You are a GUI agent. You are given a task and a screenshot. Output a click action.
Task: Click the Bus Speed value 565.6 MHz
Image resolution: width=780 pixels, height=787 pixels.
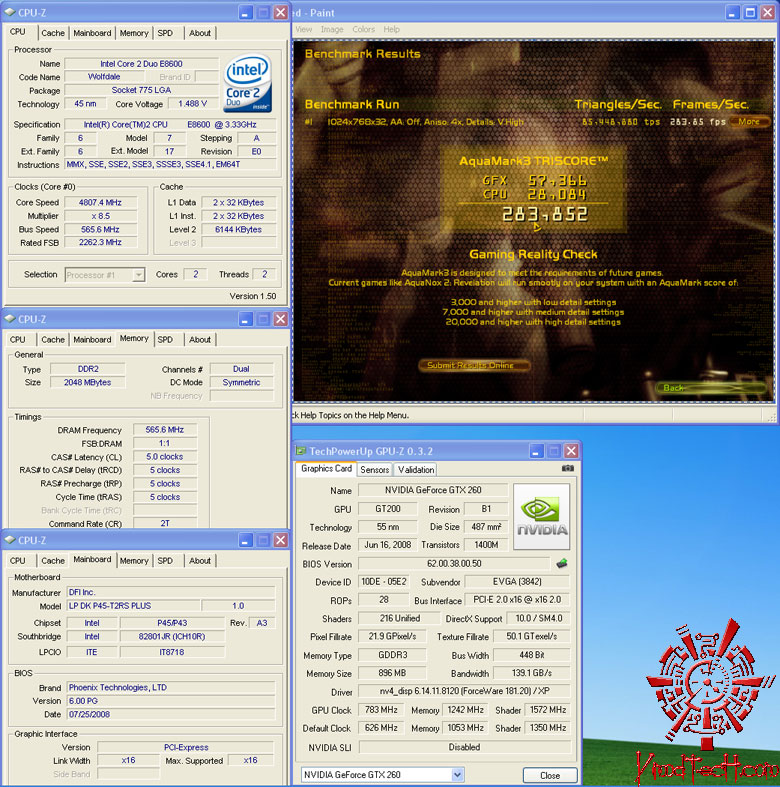(100, 229)
